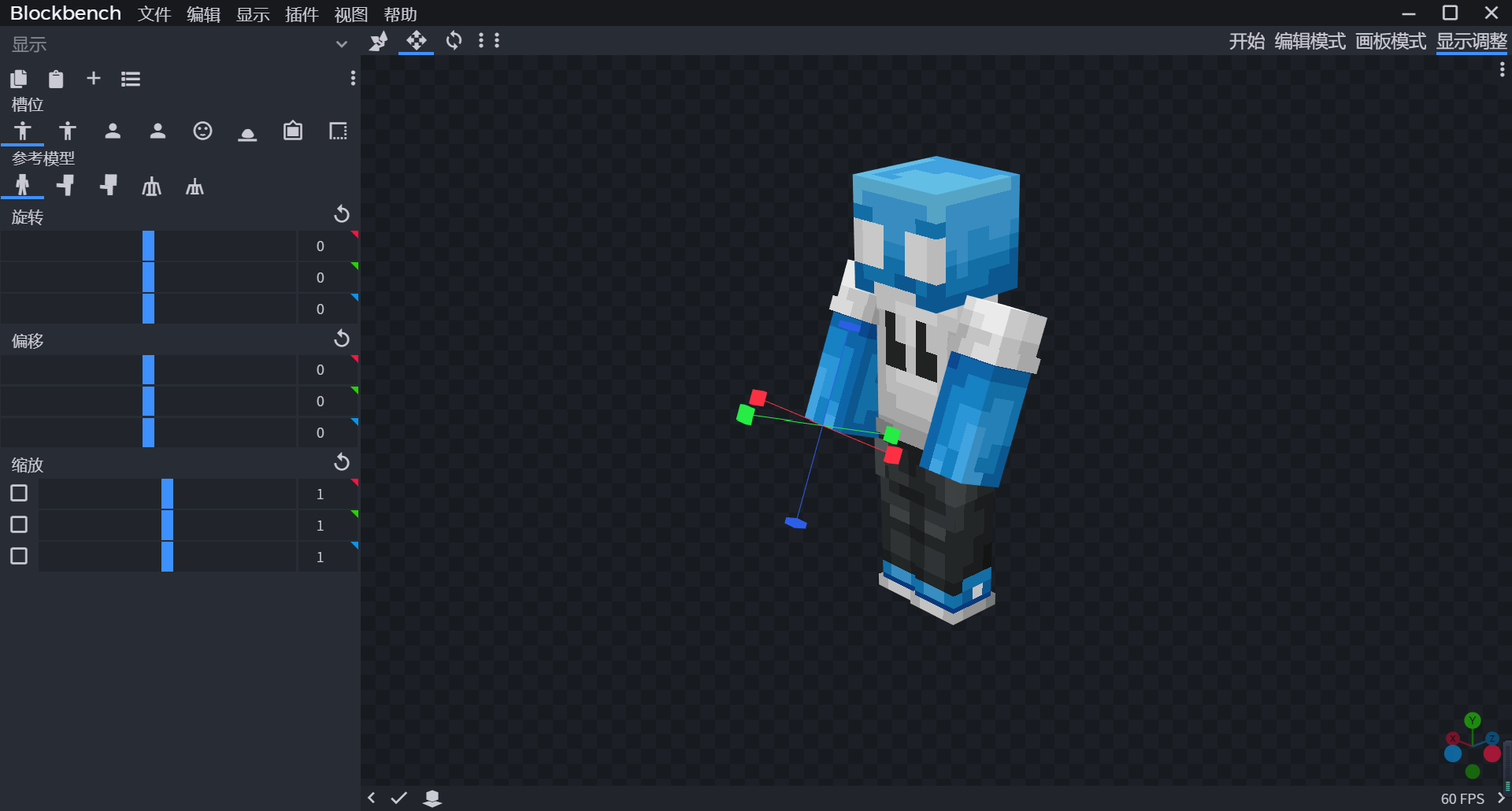Enable the second 缩放 axis checkbox
Screen dimensions: 1512x811
(19, 525)
